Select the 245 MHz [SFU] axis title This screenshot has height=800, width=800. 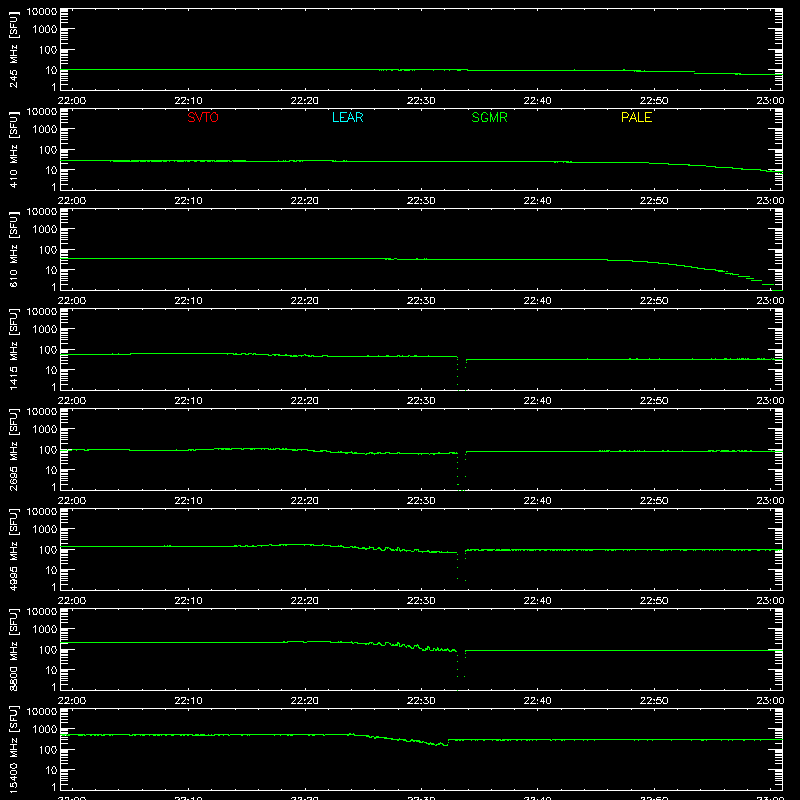[13, 49]
